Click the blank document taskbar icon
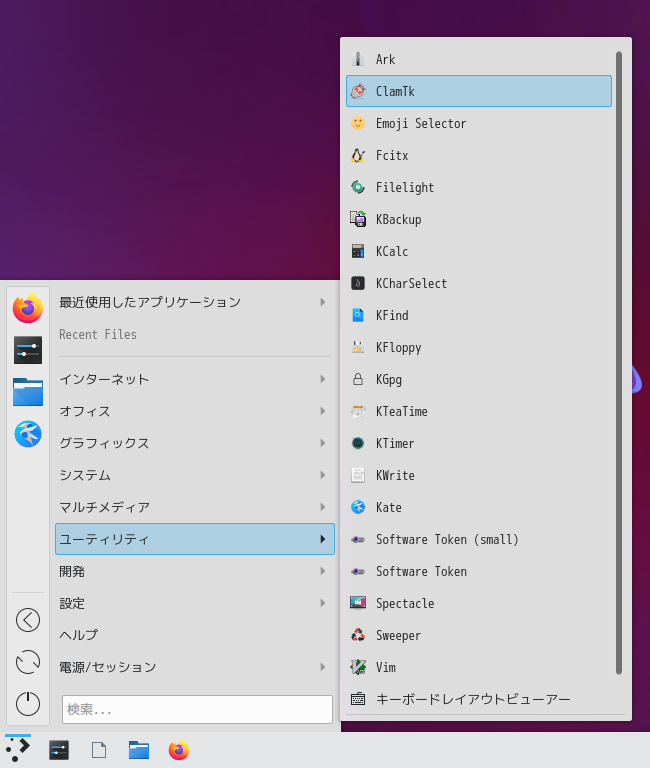Viewport: 650px width, 768px height. coord(99,750)
